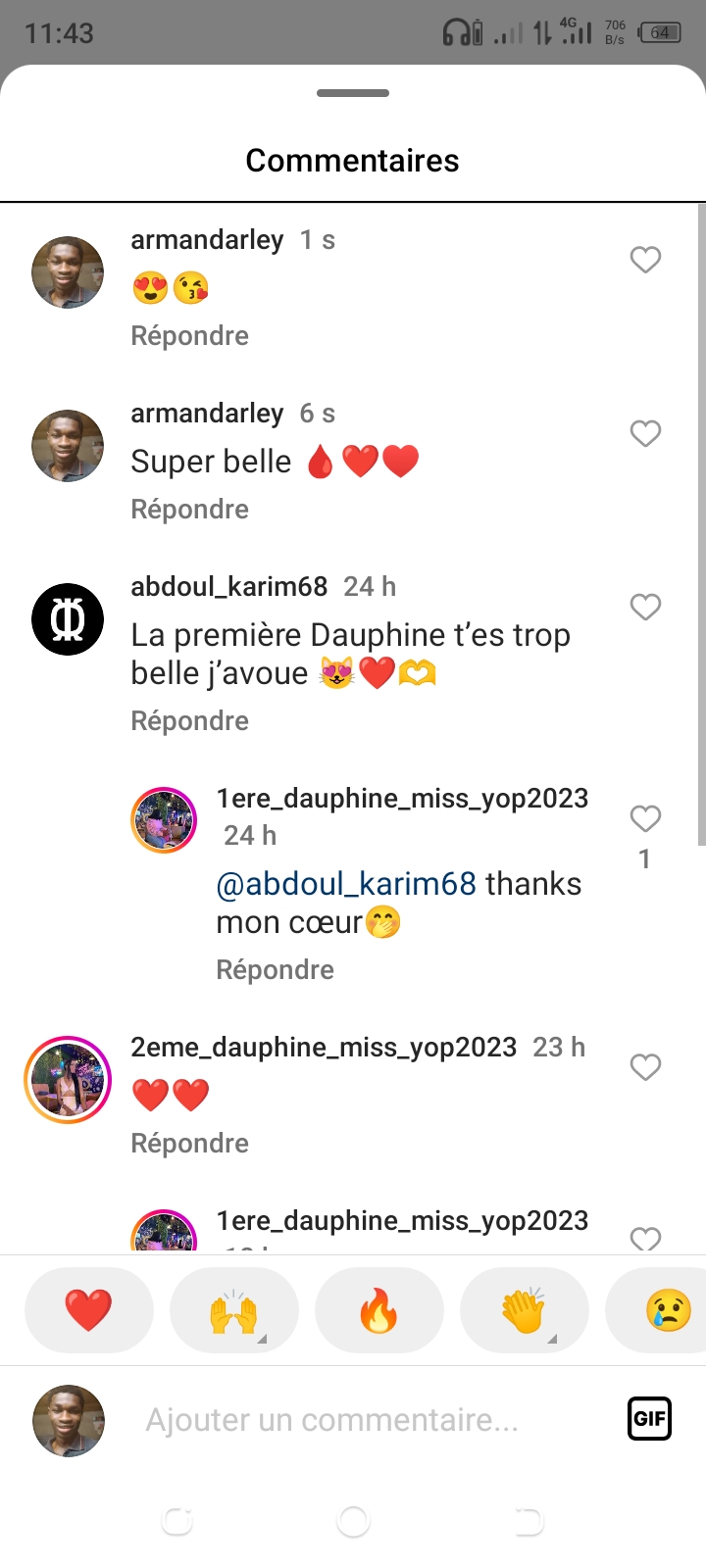Tap the raised hands quick reaction
Image resolution: width=706 pixels, height=1568 pixels.
[x=233, y=1310]
